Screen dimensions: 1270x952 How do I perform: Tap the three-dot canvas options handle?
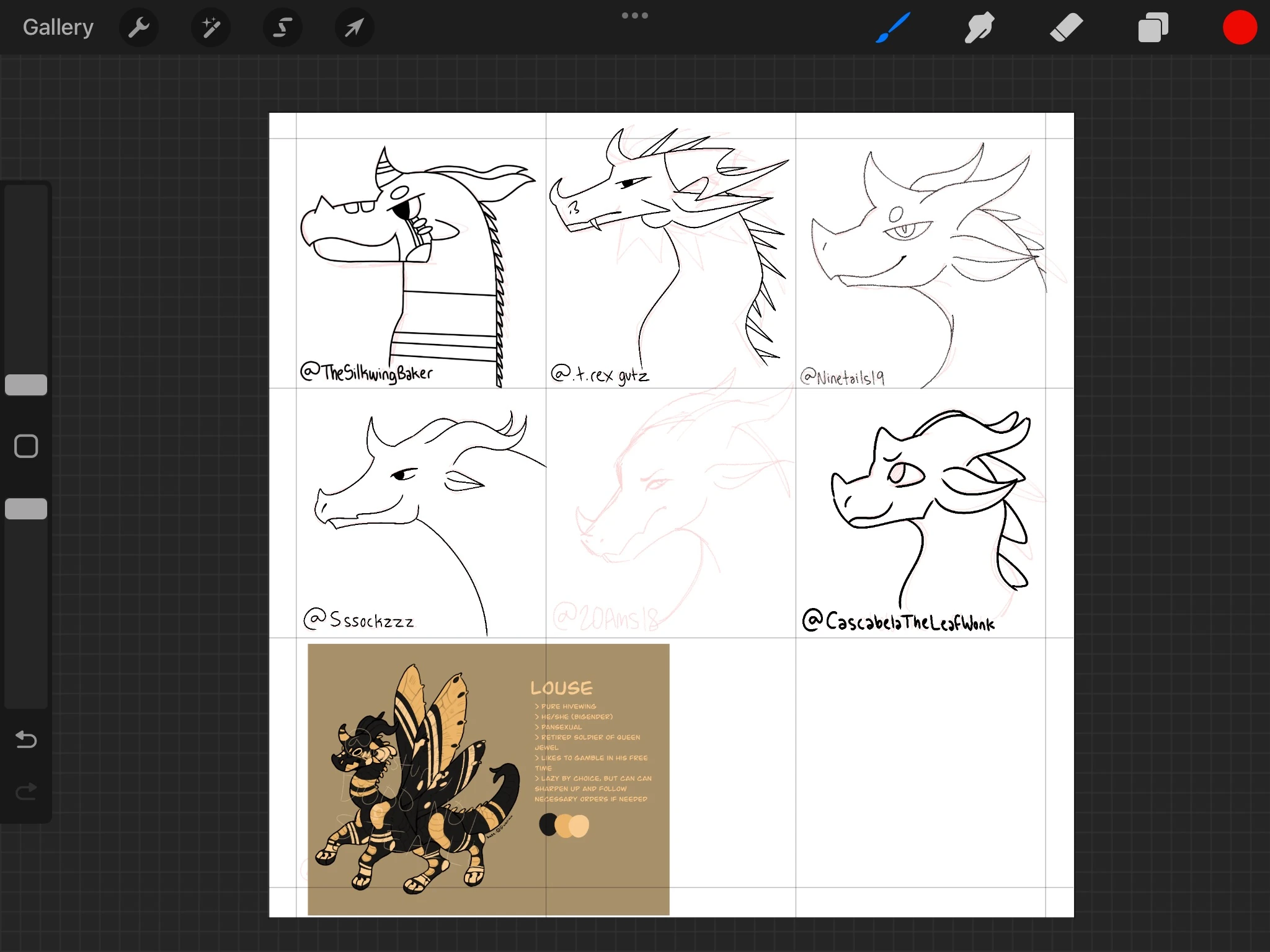(635, 15)
